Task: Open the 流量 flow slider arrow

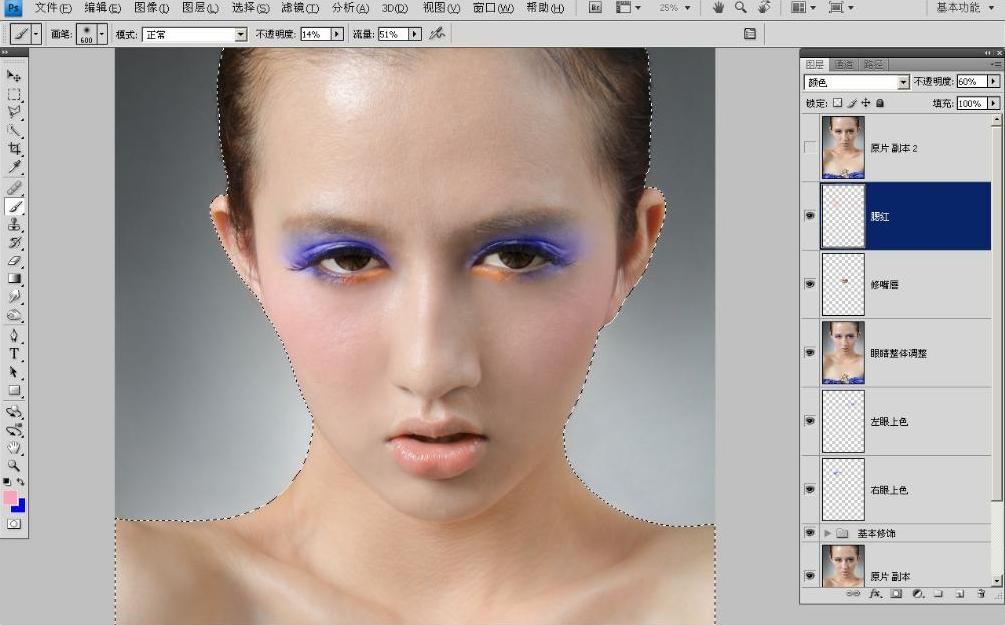Action: 415,34
